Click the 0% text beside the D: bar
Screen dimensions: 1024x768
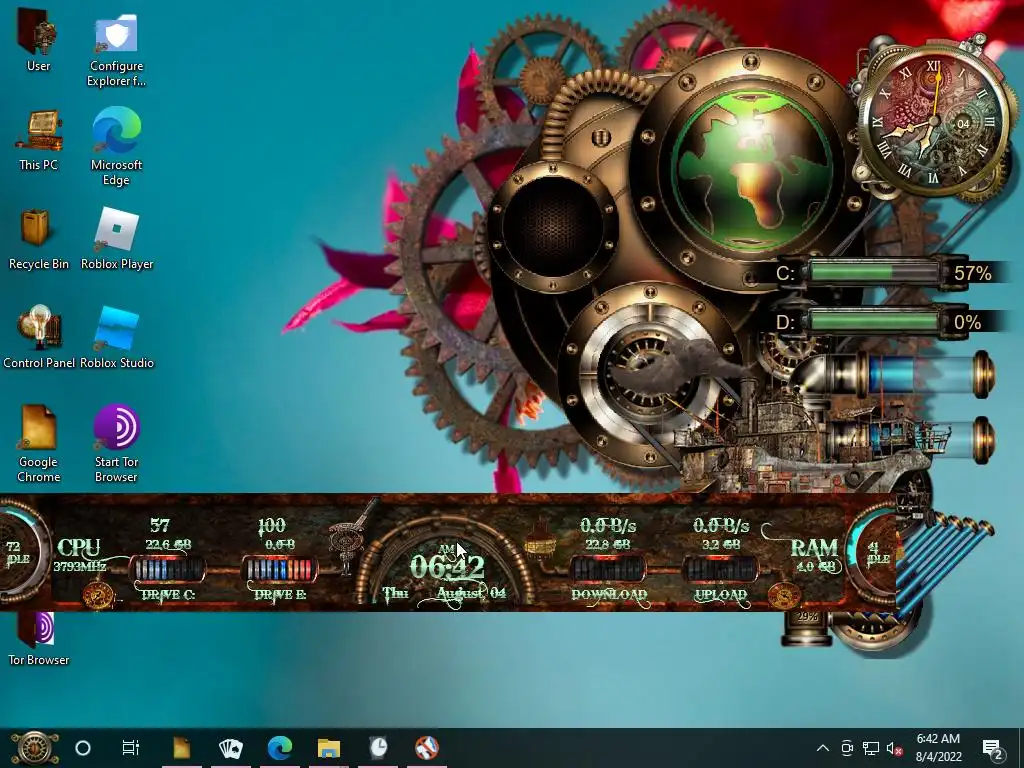(967, 323)
